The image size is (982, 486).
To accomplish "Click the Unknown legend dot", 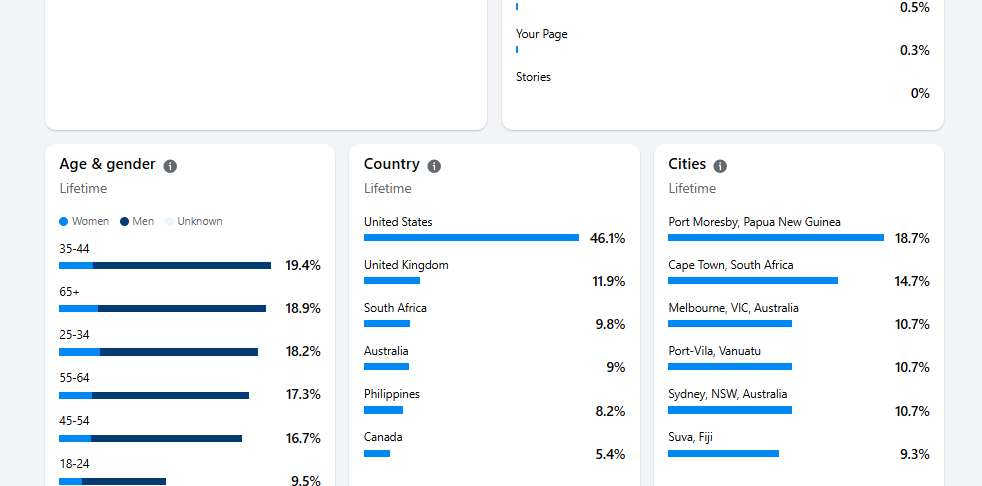I will click(x=170, y=221).
